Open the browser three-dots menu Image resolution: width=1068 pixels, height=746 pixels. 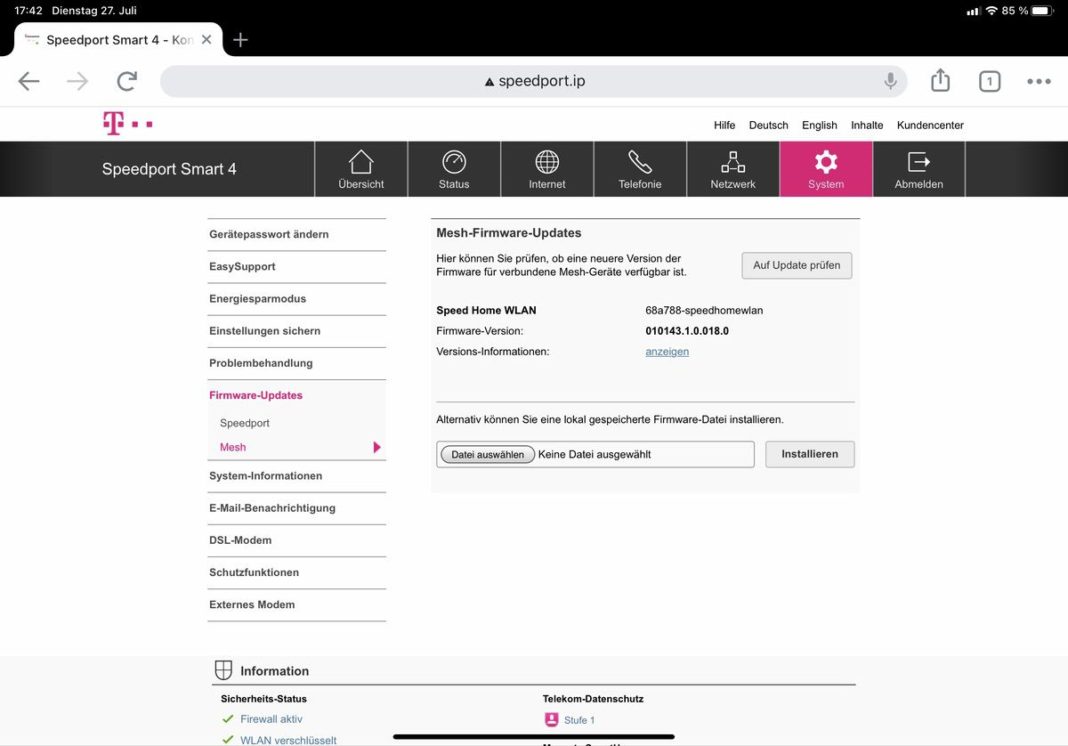1039,81
